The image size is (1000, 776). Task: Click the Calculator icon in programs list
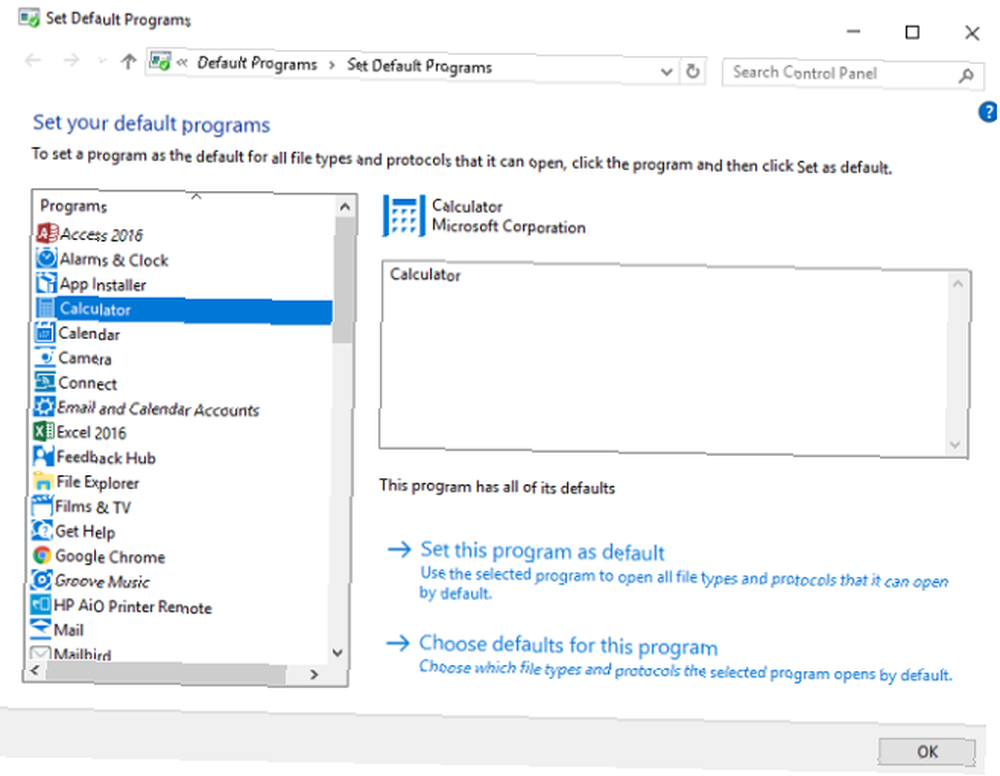pos(45,308)
